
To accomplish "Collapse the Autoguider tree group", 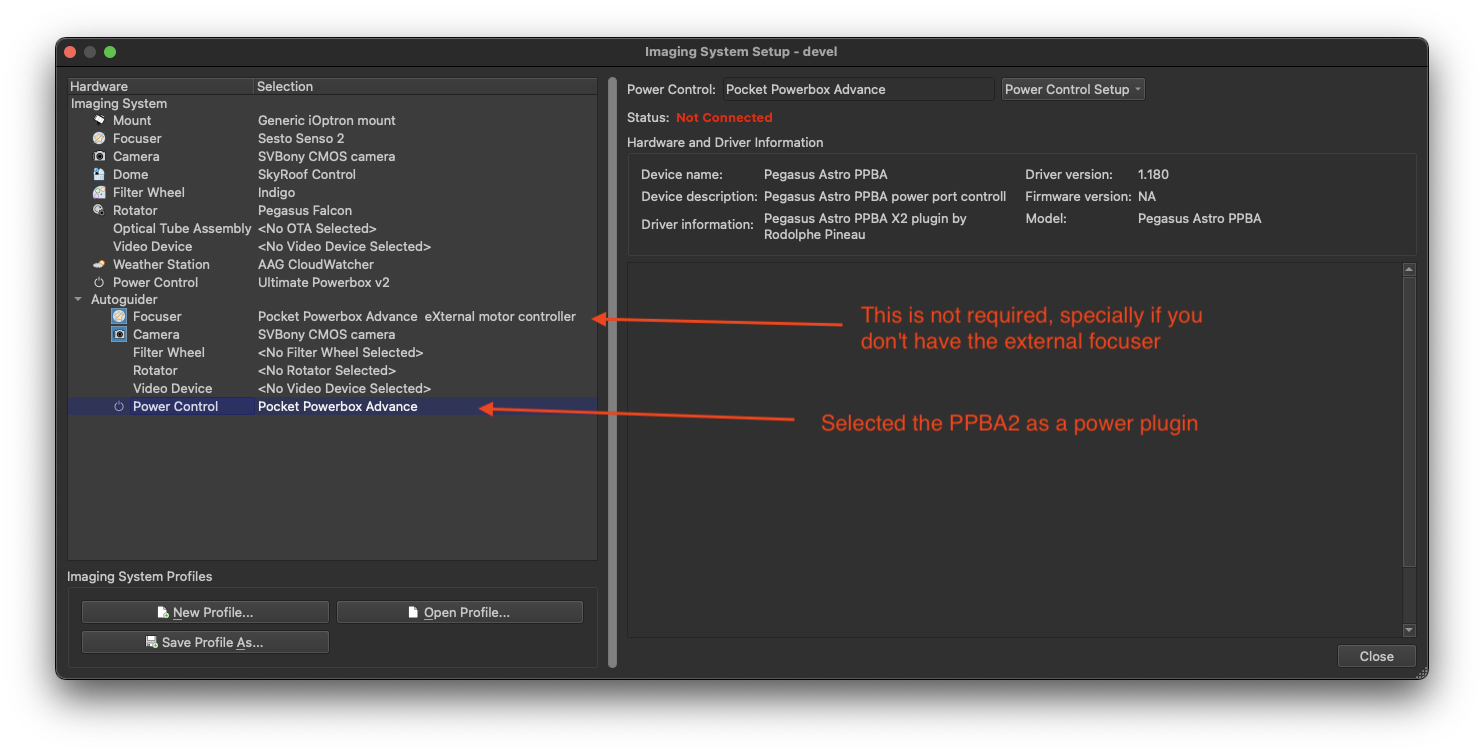I will [78, 299].
